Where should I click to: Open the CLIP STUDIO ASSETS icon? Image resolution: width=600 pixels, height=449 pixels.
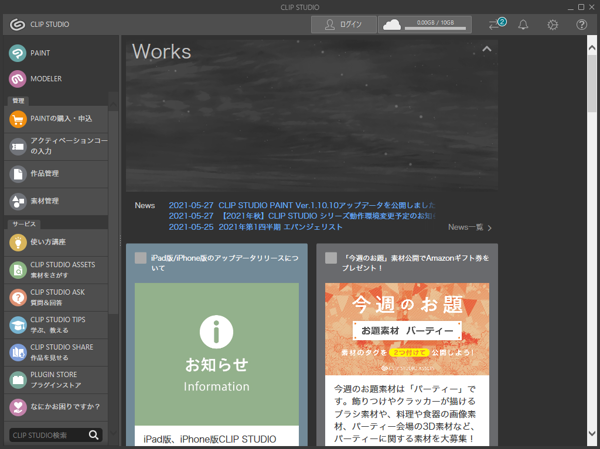[18, 270]
